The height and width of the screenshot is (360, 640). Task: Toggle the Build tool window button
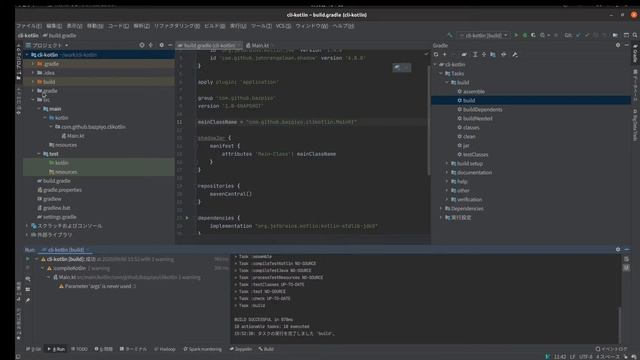266,349
